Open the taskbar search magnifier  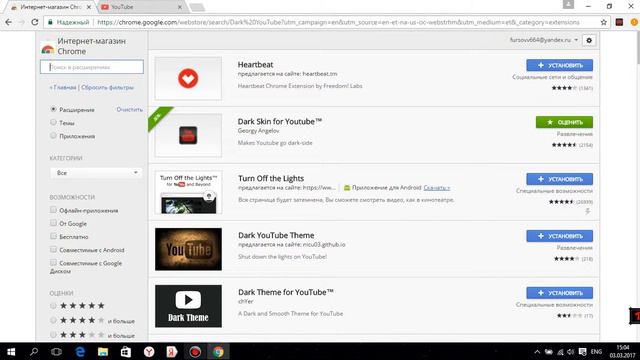[34, 351]
